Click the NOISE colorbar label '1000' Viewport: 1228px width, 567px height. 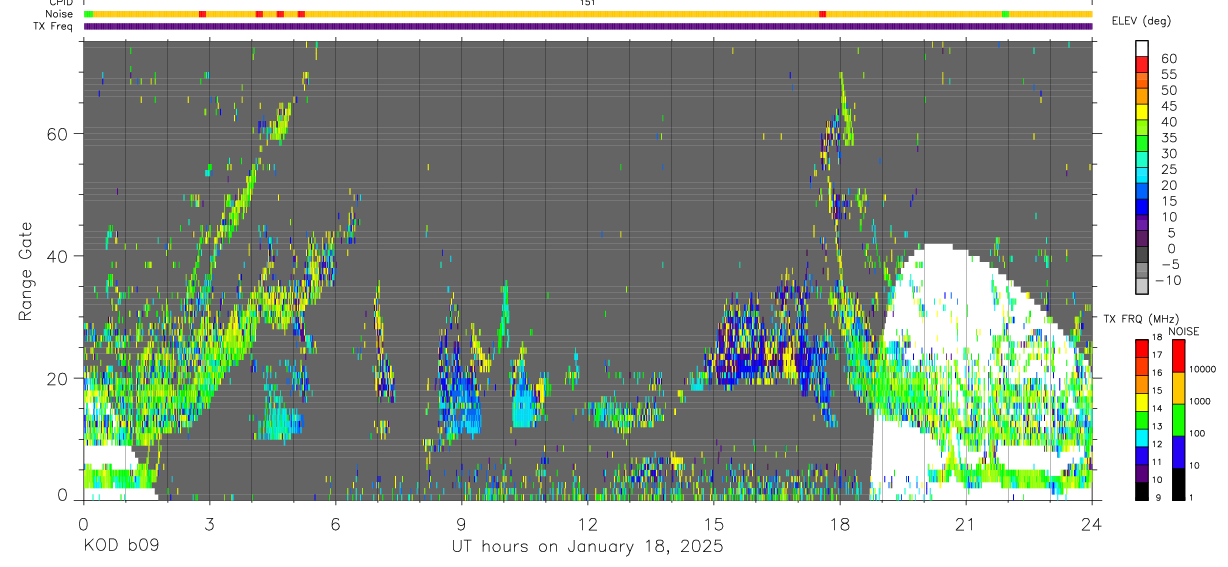[x=1200, y=401]
